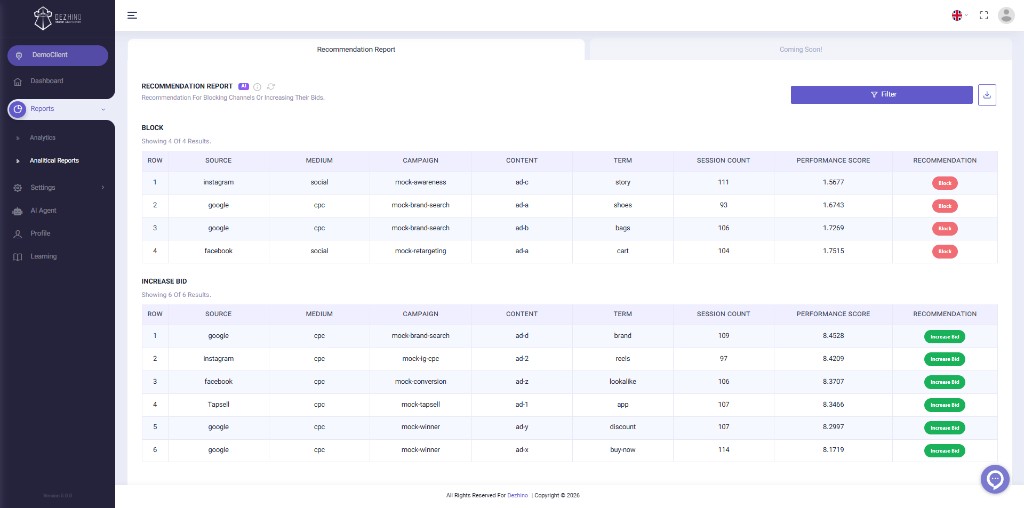The height and width of the screenshot is (508, 1024).
Task: Open the Analitical Reports submenu item
Action: pyautogui.click(x=54, y=161)
